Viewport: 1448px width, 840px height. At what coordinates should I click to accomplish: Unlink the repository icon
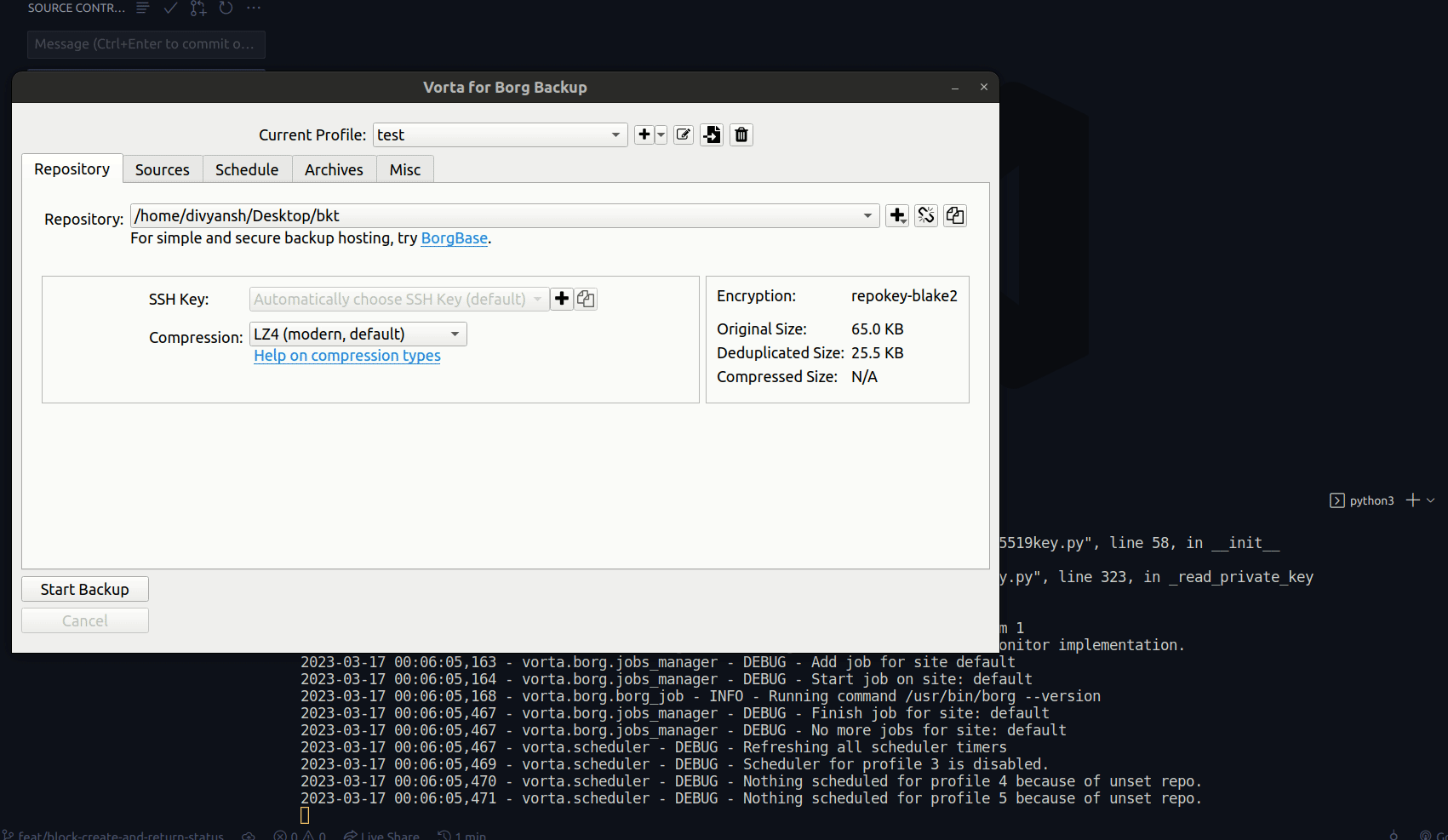coord(926,215)
